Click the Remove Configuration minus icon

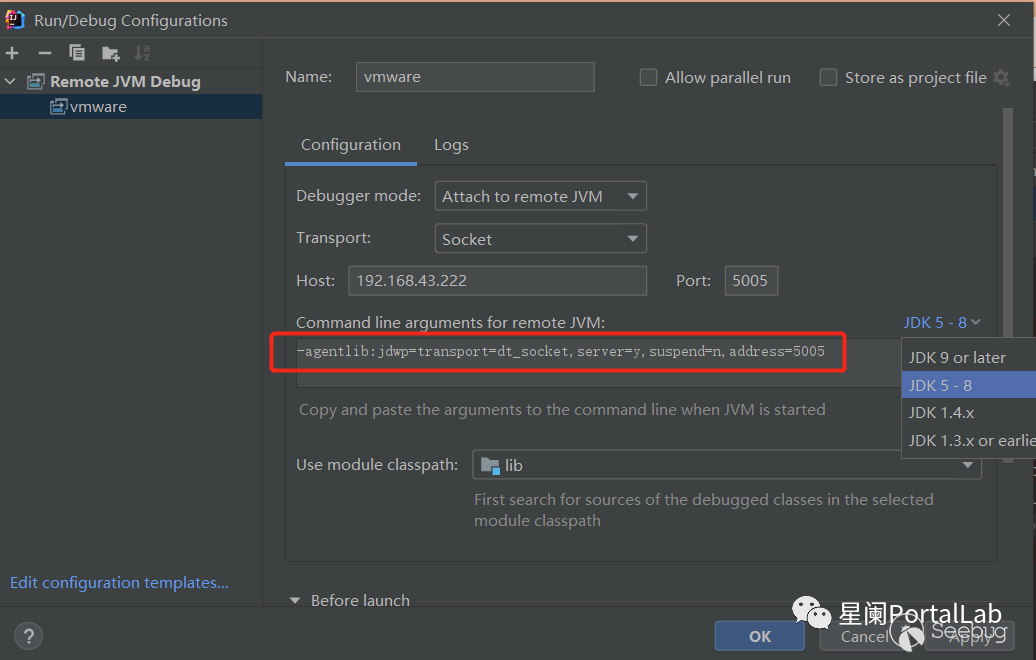pyautogui.click(x=44, y=53)
